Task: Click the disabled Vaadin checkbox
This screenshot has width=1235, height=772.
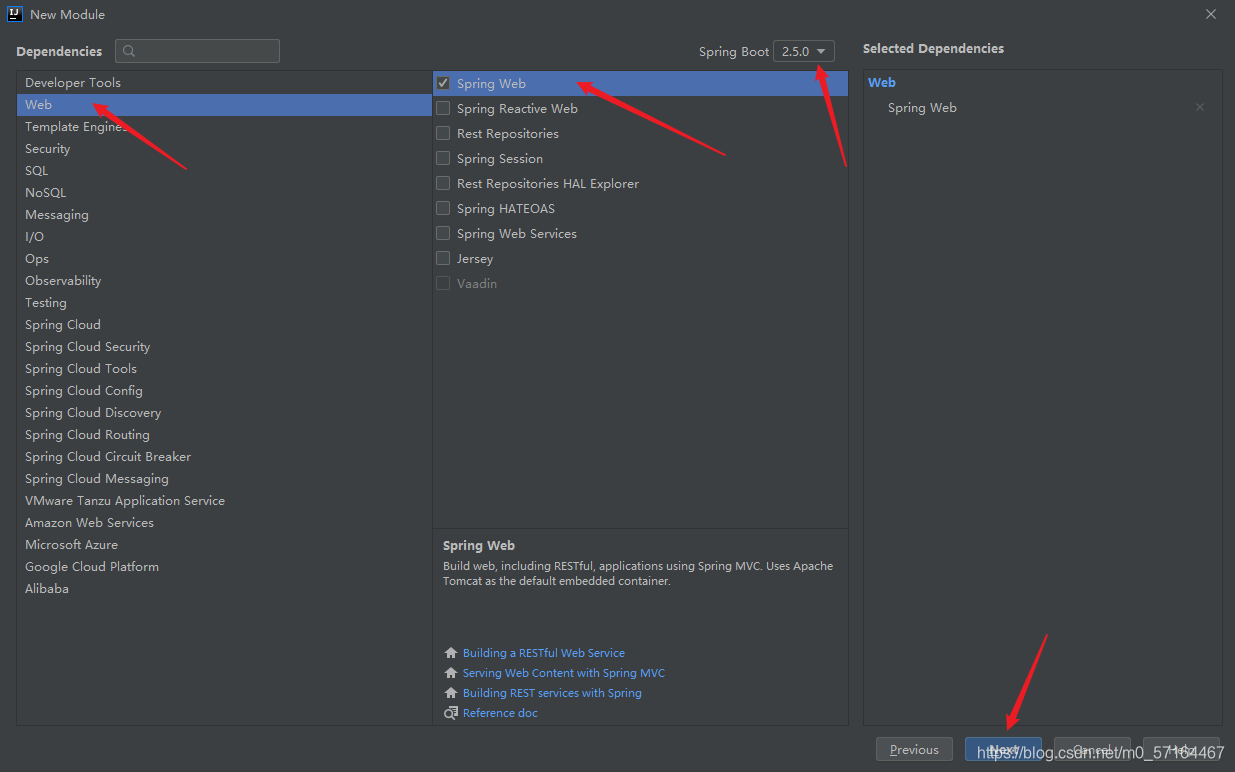Action: (443, 283)
